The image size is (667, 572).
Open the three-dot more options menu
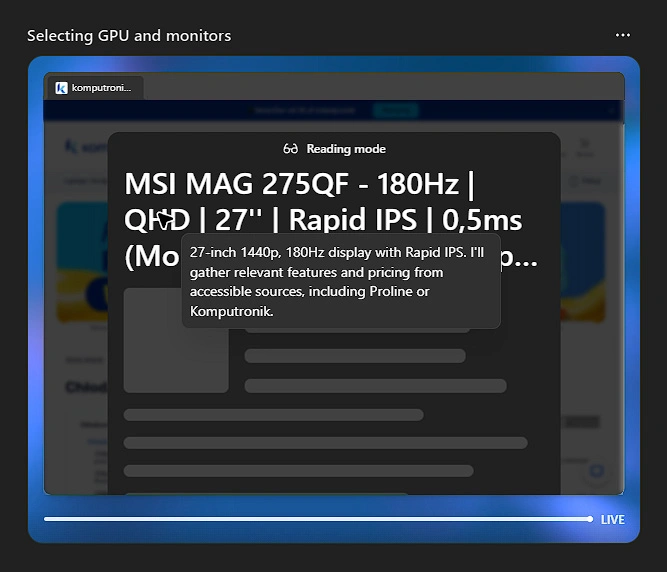pos(623,35)
